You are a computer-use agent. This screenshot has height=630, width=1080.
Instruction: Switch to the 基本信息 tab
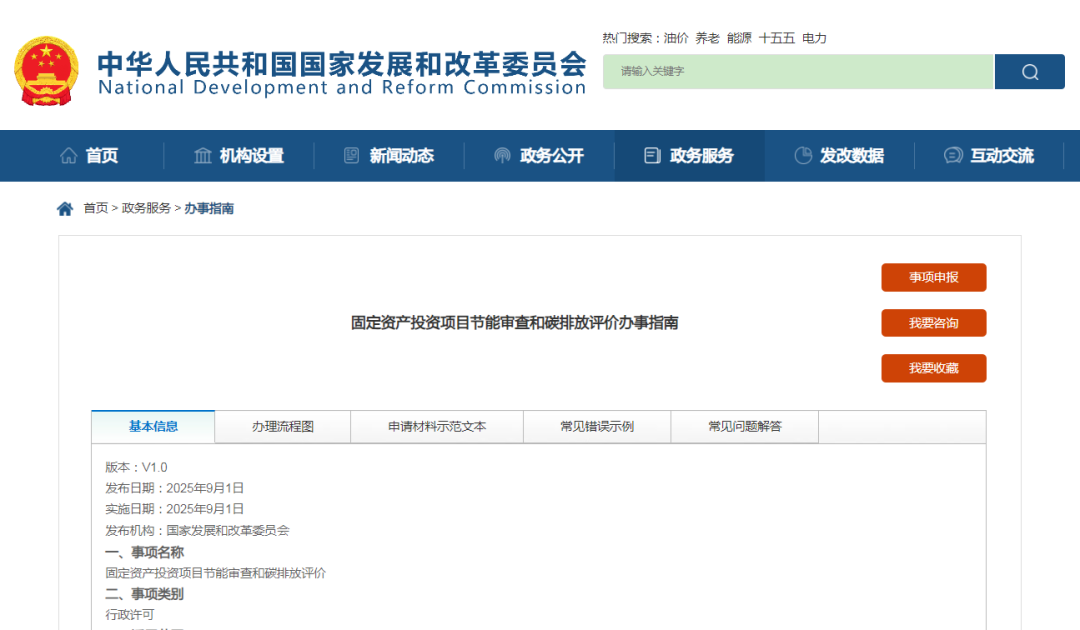coord(153,427)
